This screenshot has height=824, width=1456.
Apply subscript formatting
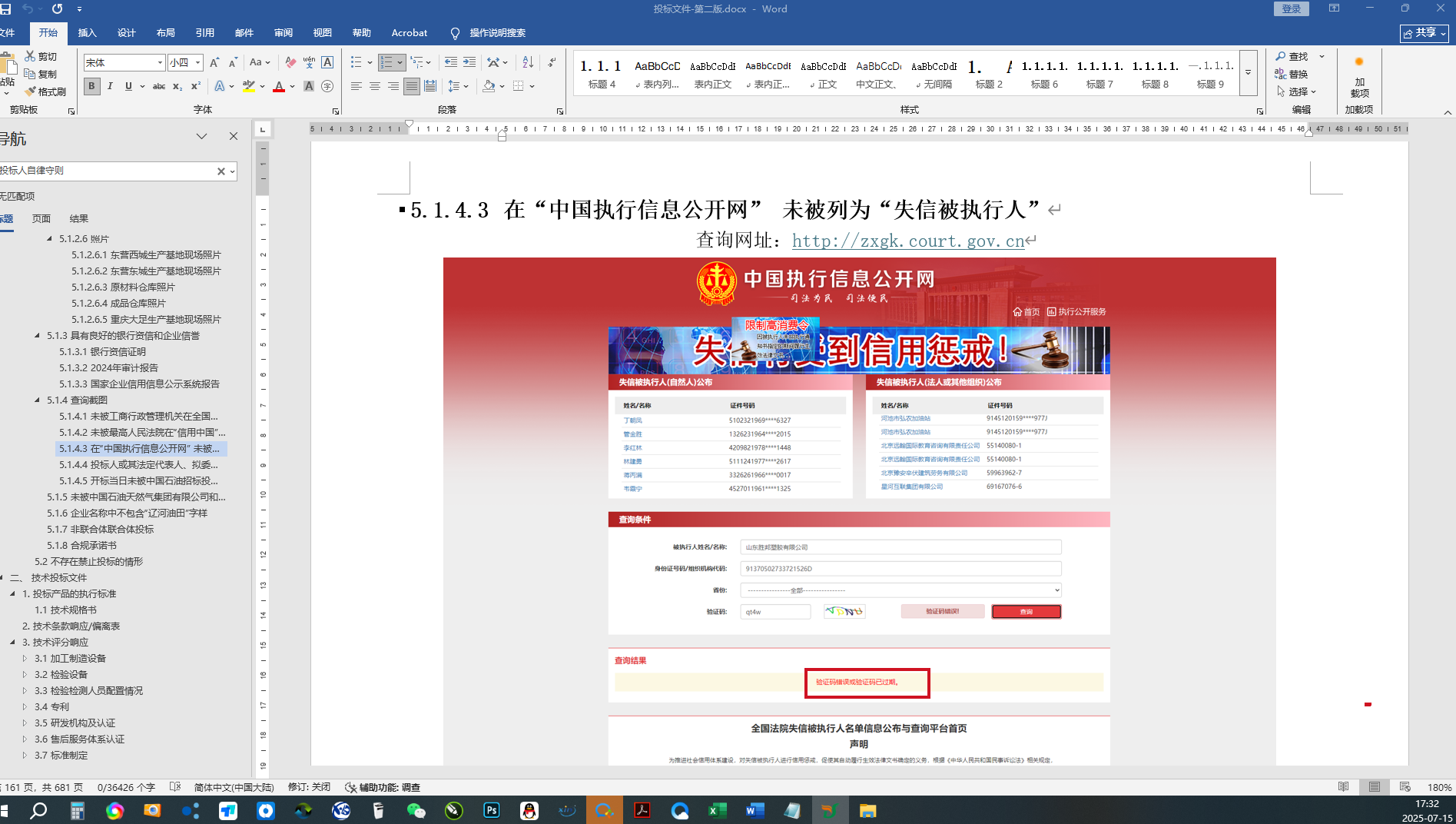coord(177,86)
